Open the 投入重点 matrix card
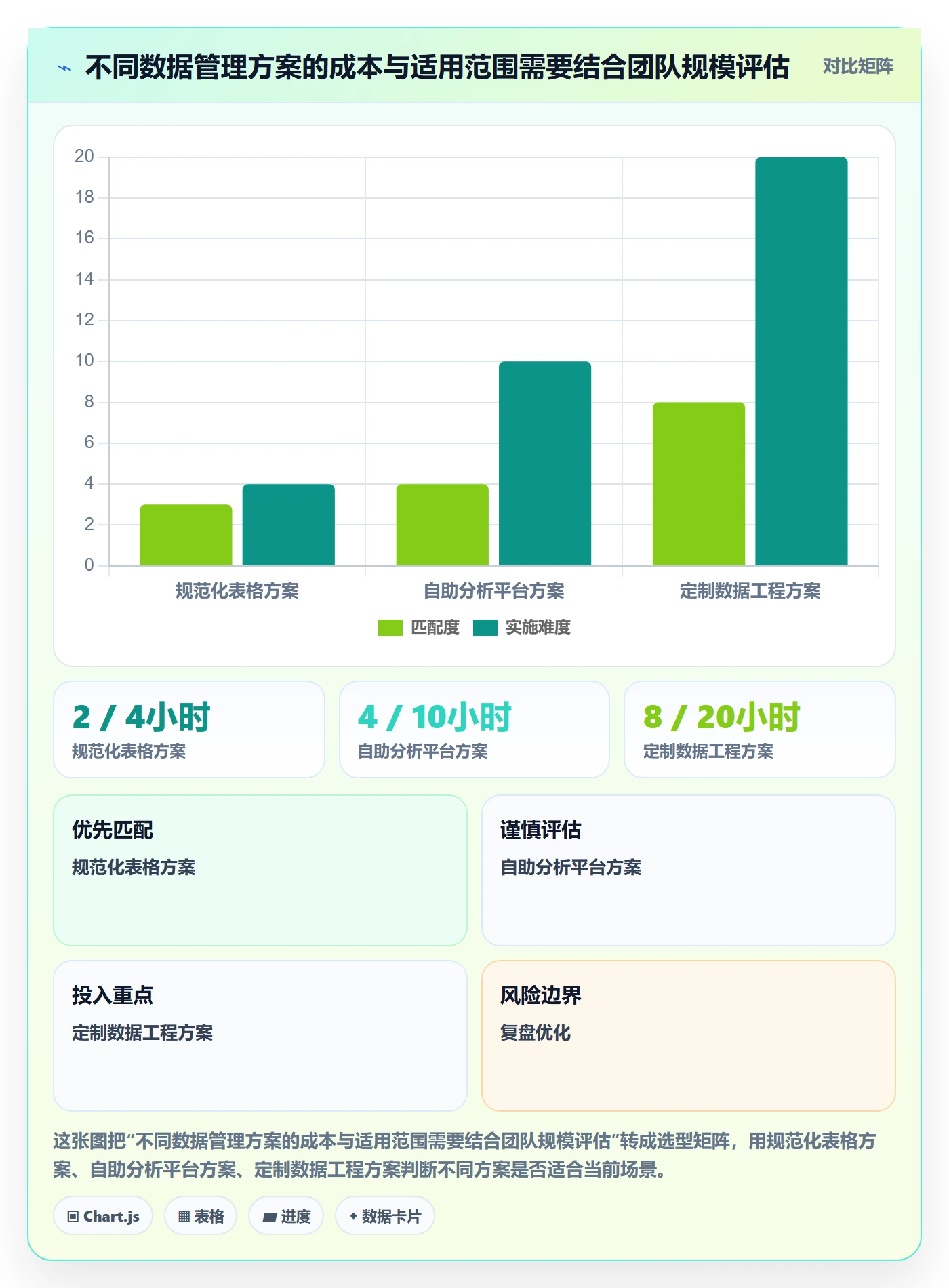 click(260, 1036)
